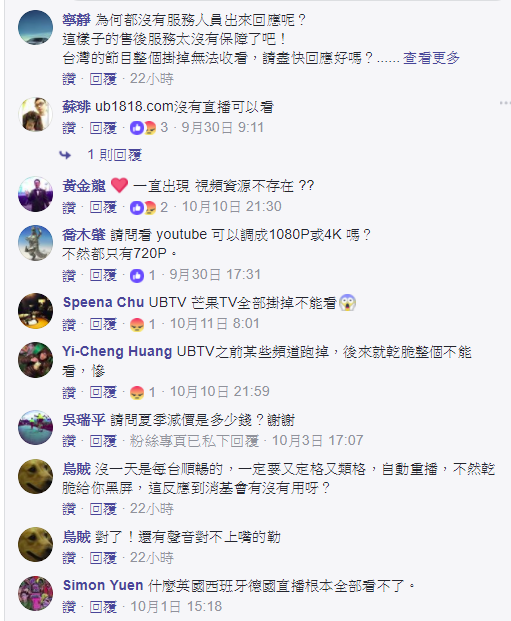The image size is (511, 621).
Task: Open 寧靜's round profile avatar
Action: 35,27
